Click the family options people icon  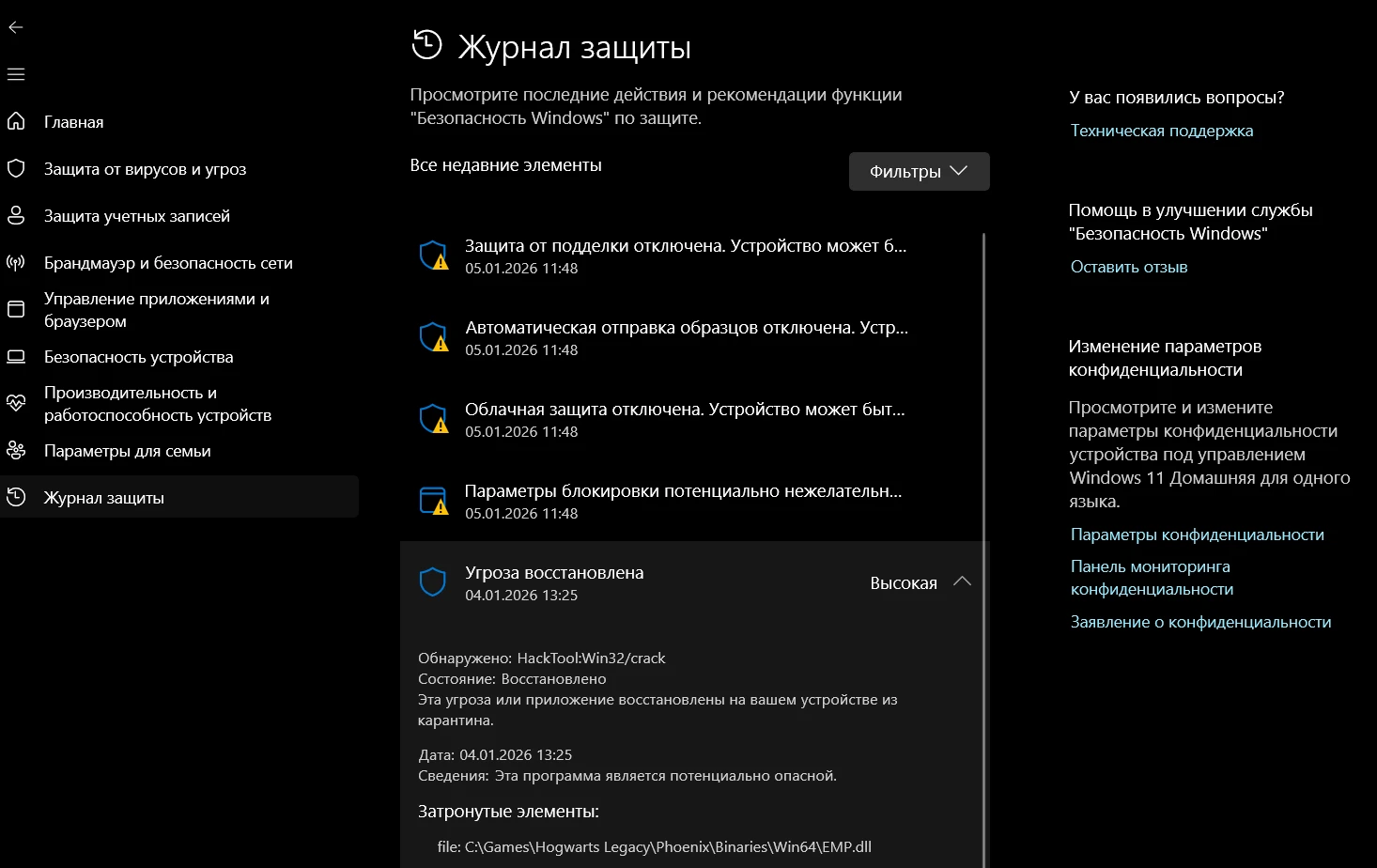tap(16, 450)
